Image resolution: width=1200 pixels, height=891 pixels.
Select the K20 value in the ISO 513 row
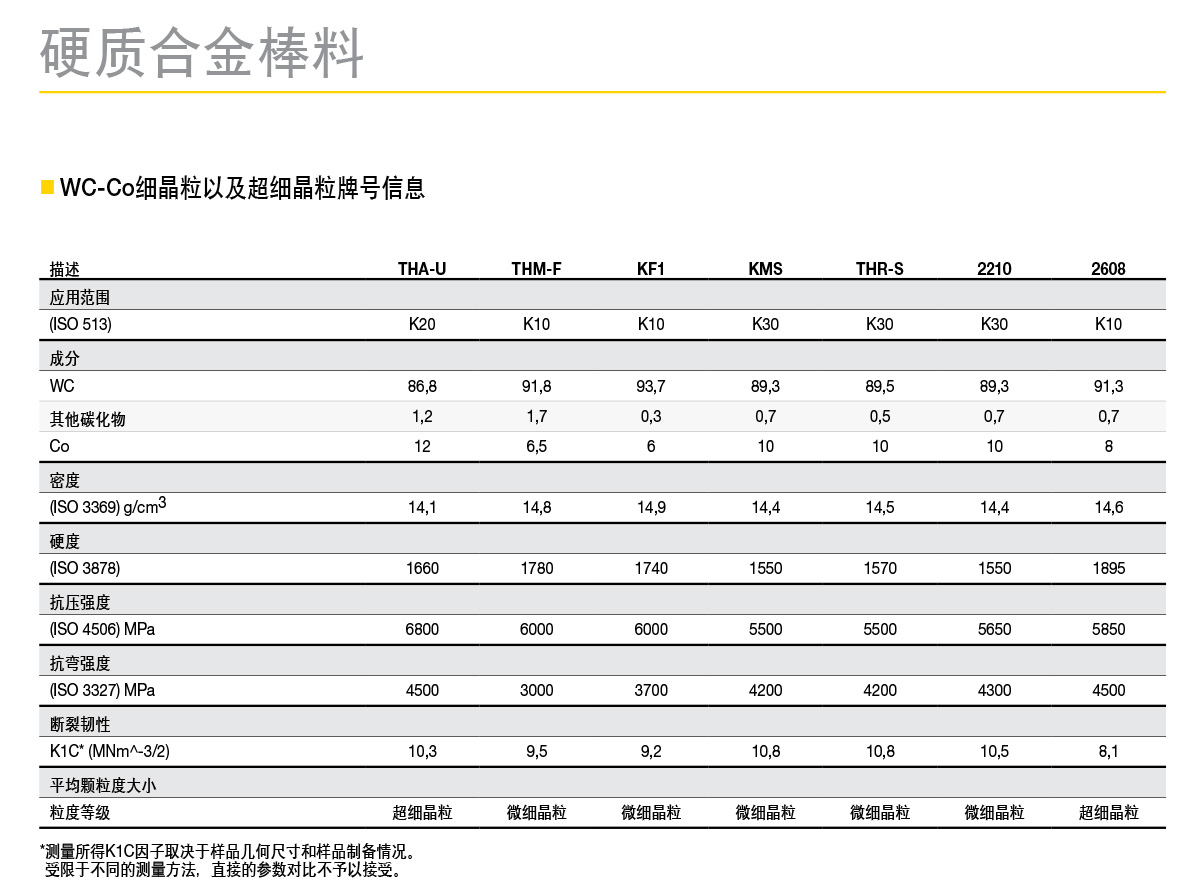pos(422,324)
